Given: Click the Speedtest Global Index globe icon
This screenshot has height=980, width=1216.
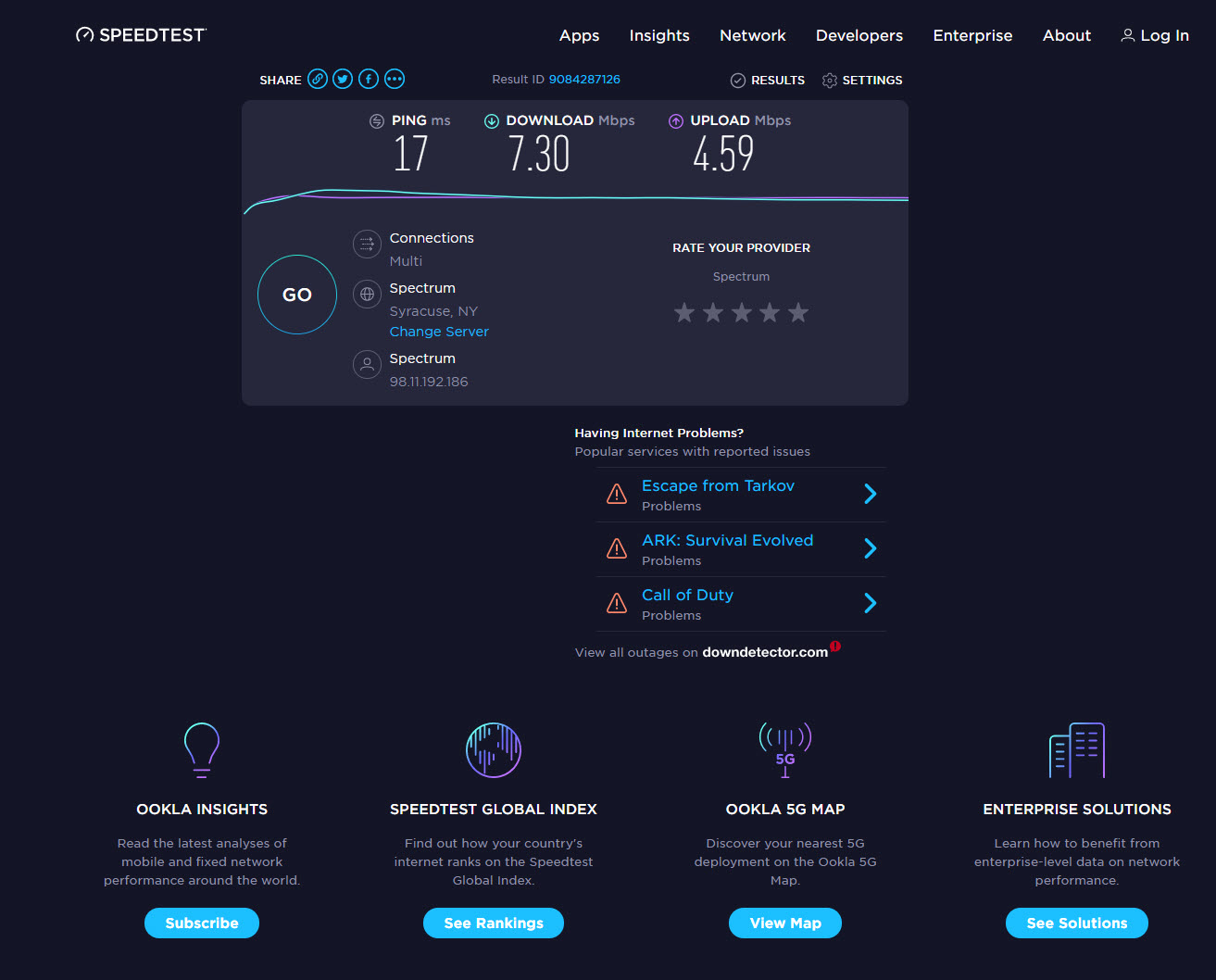Looking at the screenshot, I should [x=494, y=749].
